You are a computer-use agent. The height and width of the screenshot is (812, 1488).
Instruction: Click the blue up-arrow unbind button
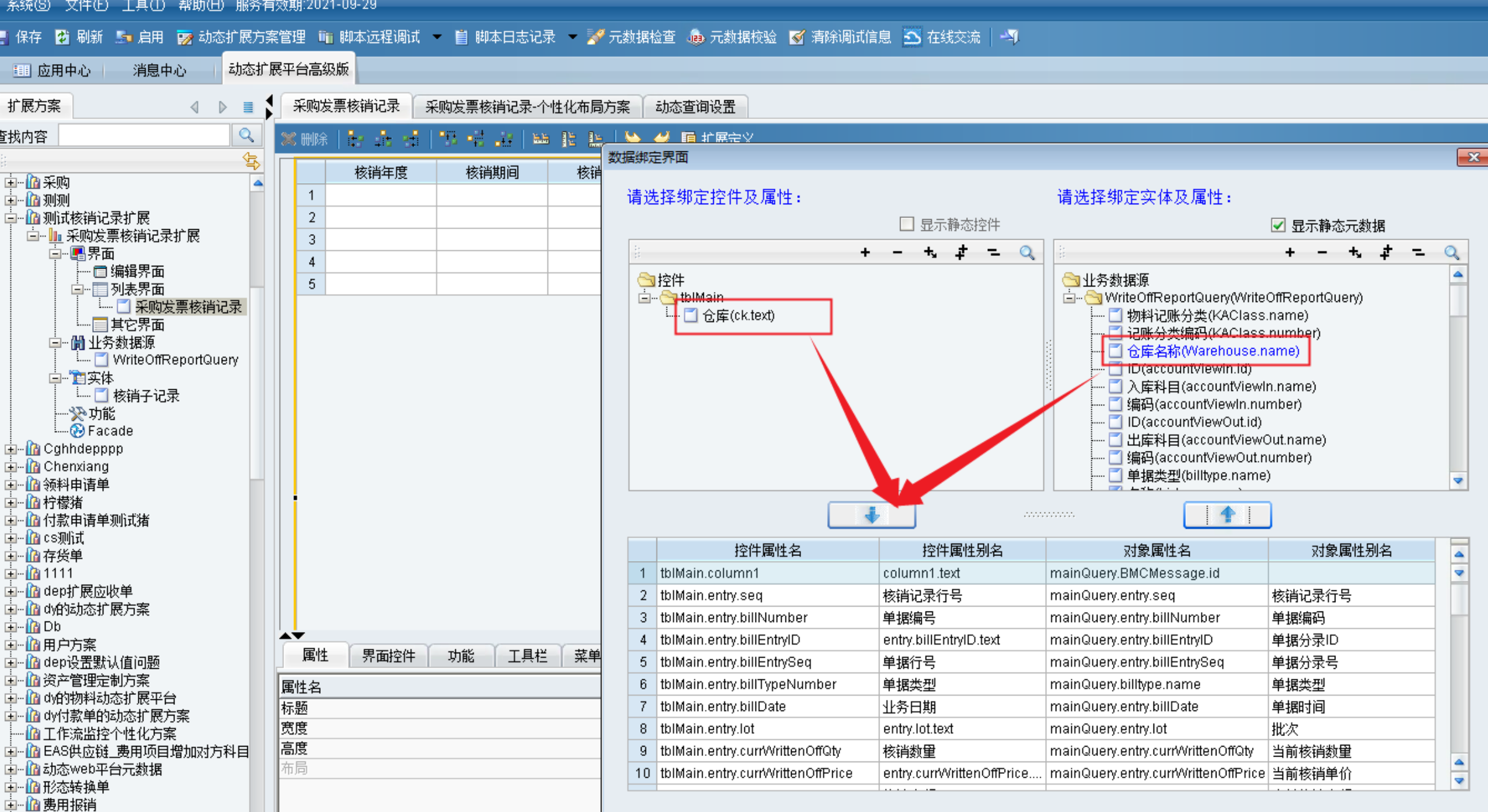1226,515
